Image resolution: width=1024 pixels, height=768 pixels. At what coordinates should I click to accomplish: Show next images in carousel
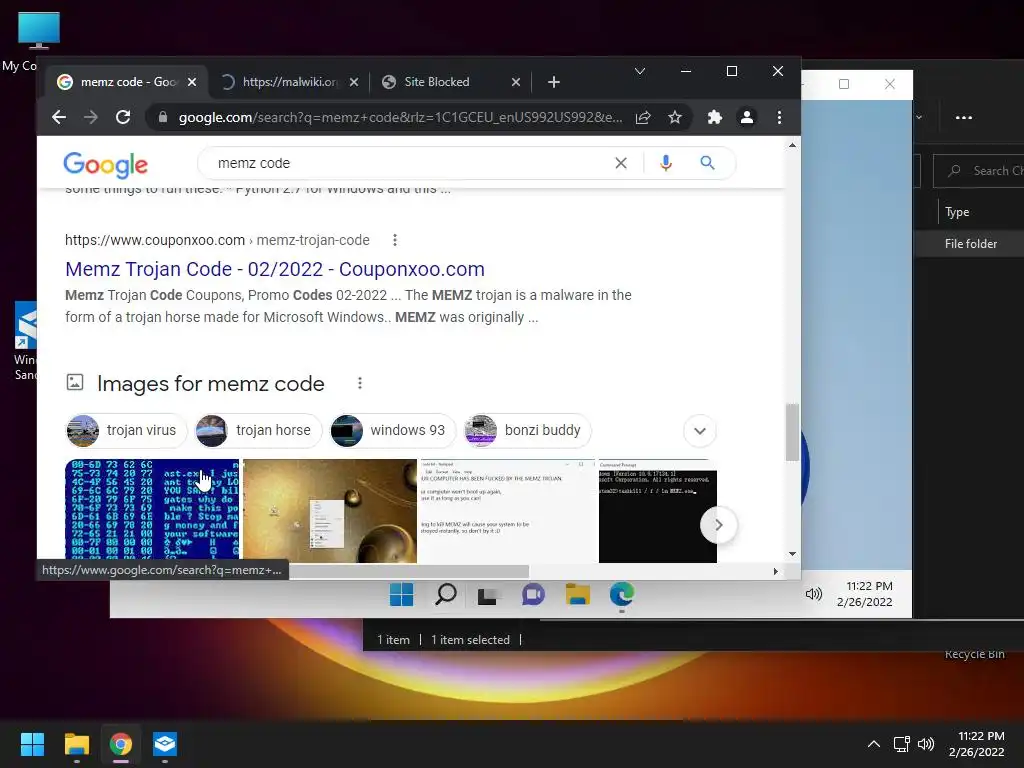pos(718,525)
